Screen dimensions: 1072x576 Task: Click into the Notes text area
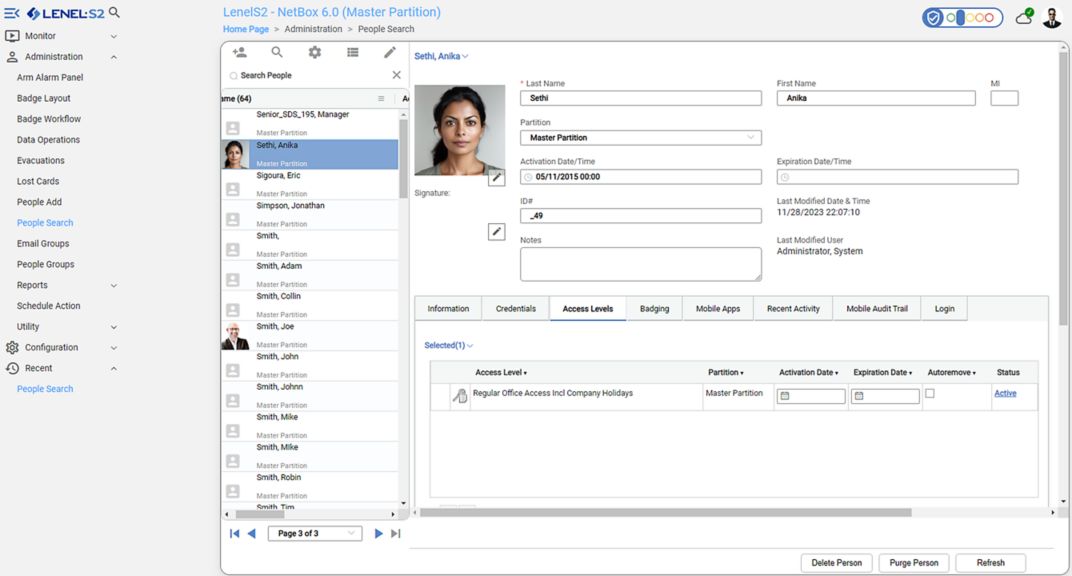pos(641,264)
